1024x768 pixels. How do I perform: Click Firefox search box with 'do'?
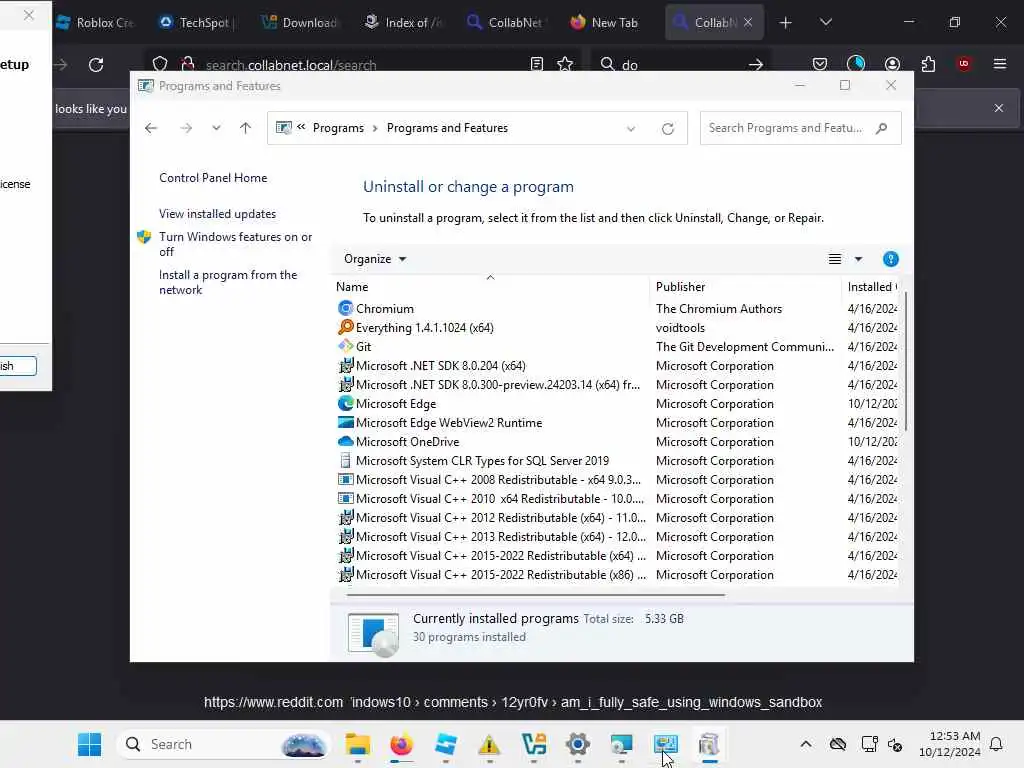(680, 65)
